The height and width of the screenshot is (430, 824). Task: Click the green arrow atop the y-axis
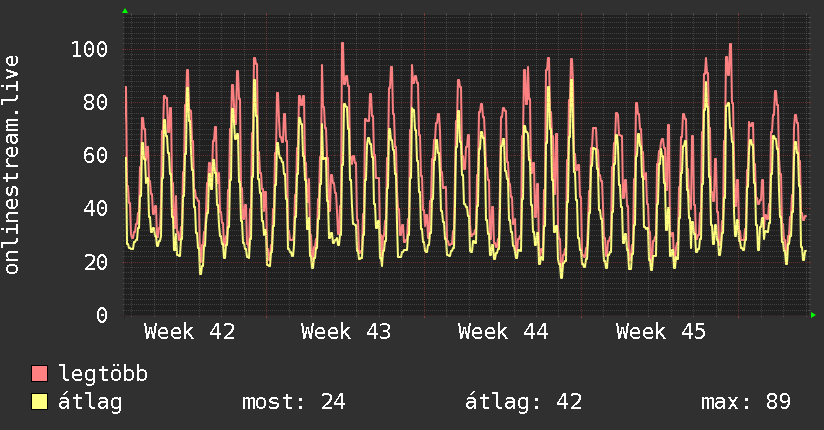pos(125,11)
